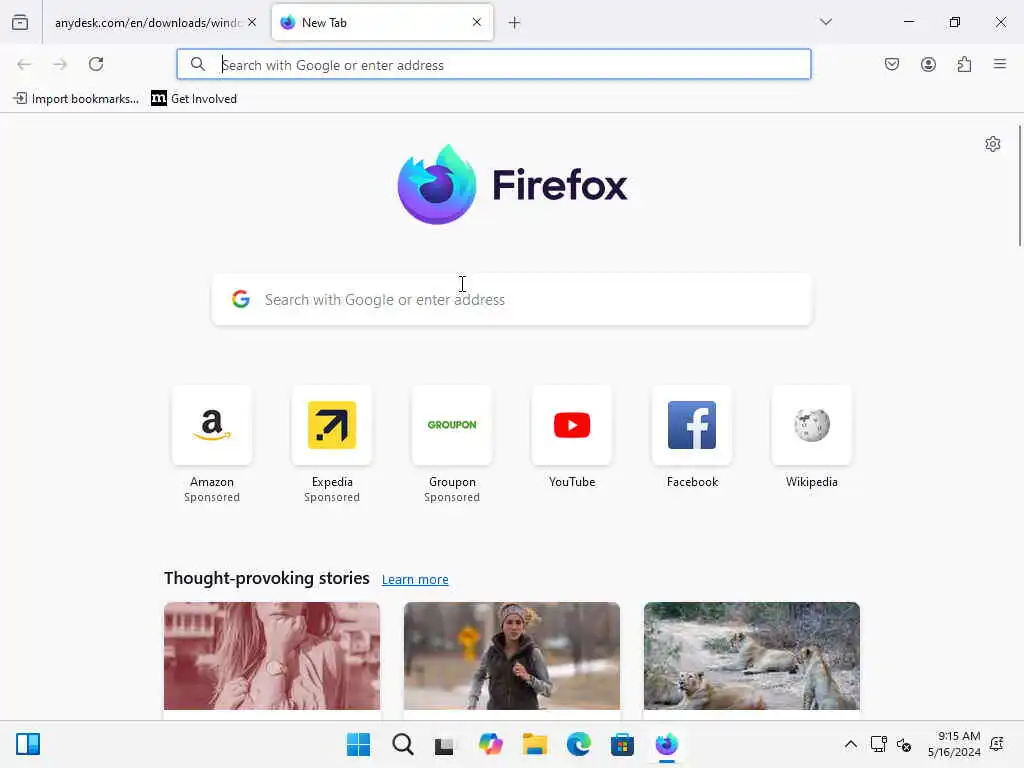Open File Explorer from taskbar
Screen dimensions: 1024x768
534,744
